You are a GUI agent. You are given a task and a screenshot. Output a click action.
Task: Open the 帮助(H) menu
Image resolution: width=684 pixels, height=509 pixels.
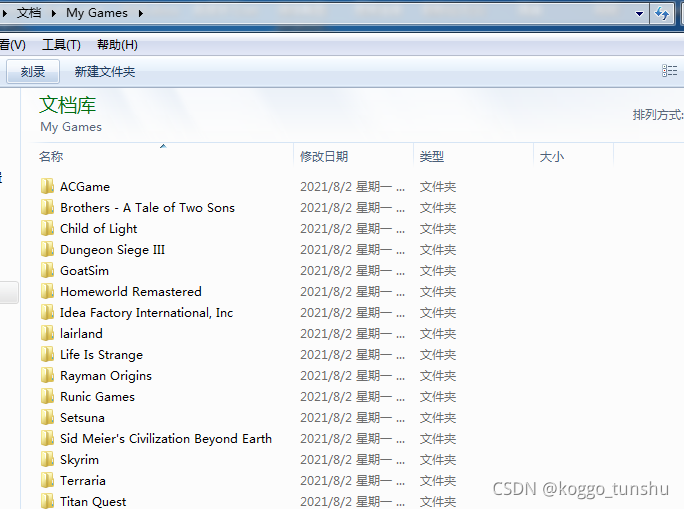coord(117,44)
